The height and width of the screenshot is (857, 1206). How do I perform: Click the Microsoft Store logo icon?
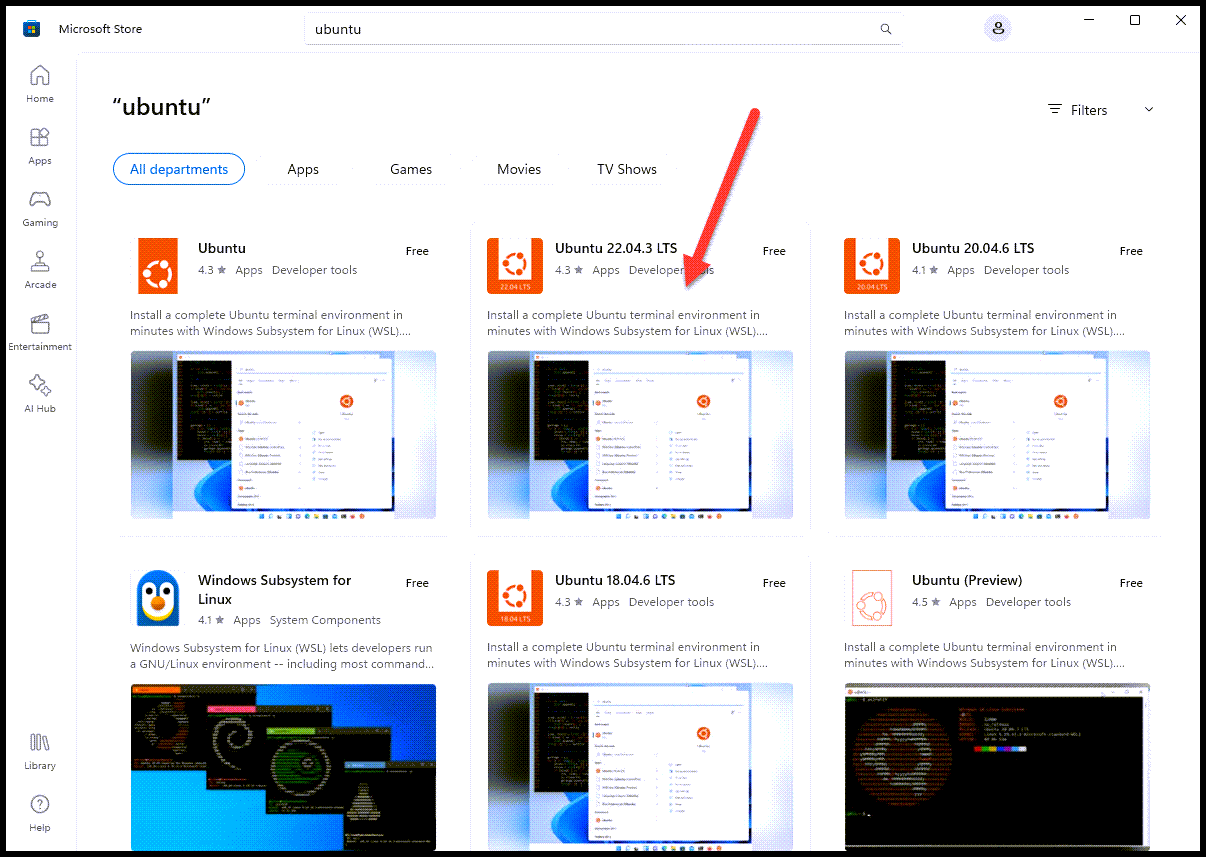(32, 29)
